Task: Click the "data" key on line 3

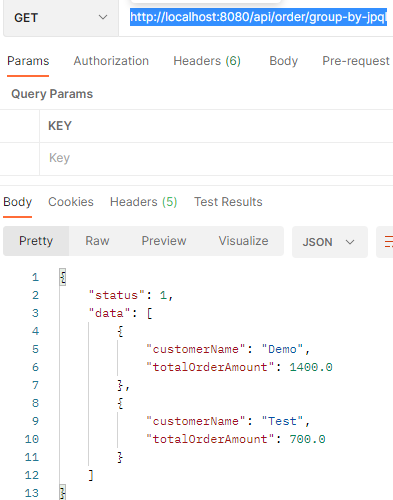Action: coord(109,313)
